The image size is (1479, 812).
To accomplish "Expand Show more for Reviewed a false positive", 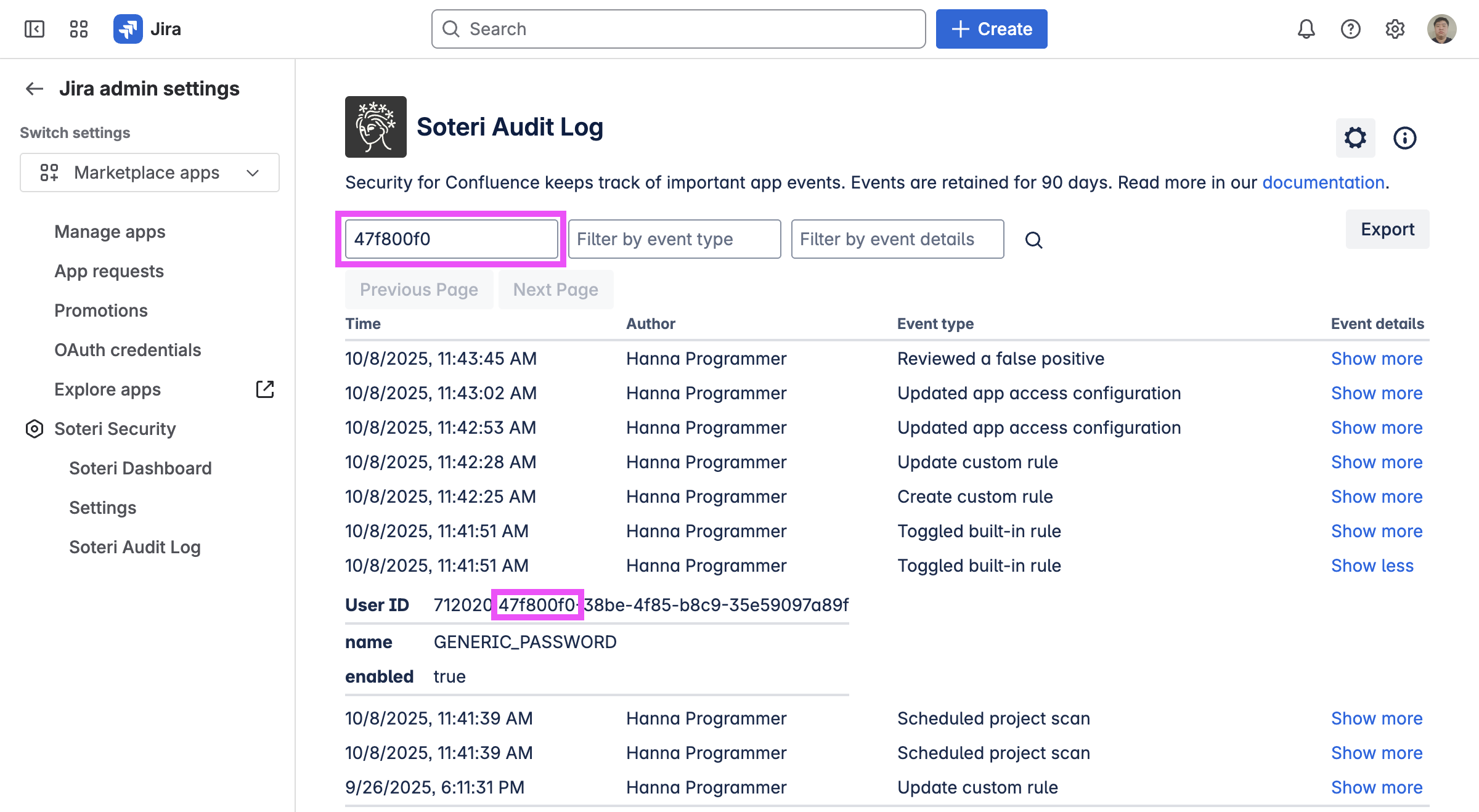I will [1377, 359].
